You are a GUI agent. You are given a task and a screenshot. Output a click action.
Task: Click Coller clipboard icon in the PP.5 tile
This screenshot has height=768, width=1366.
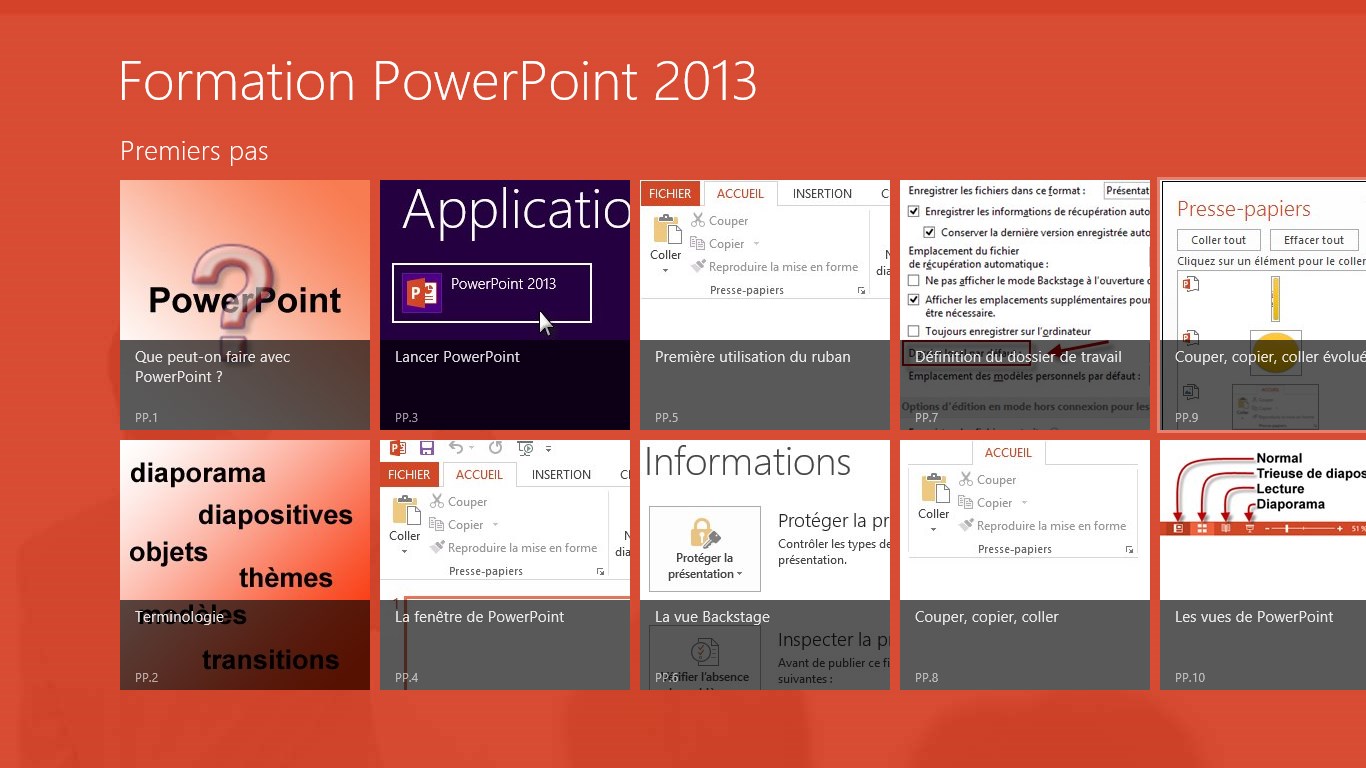pyautogui.click(x=665, y=231)
